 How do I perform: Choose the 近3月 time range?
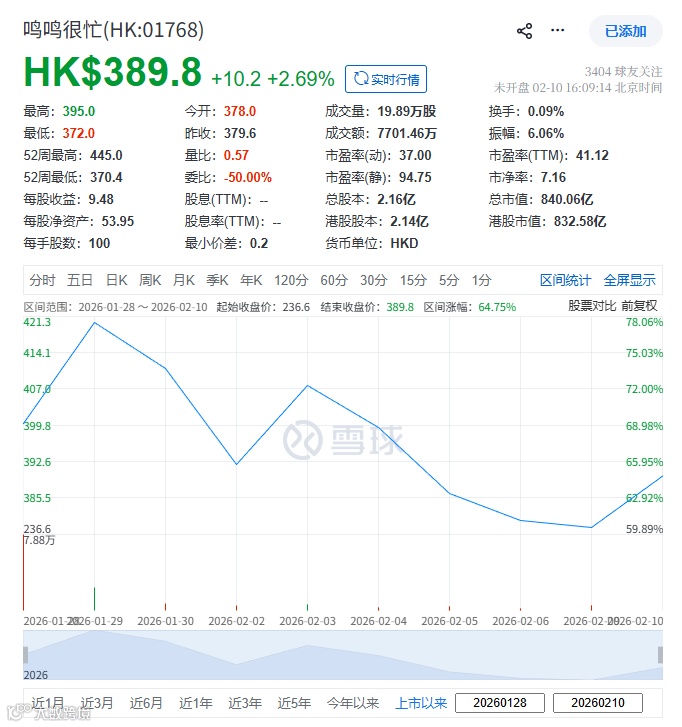(97, 703)
